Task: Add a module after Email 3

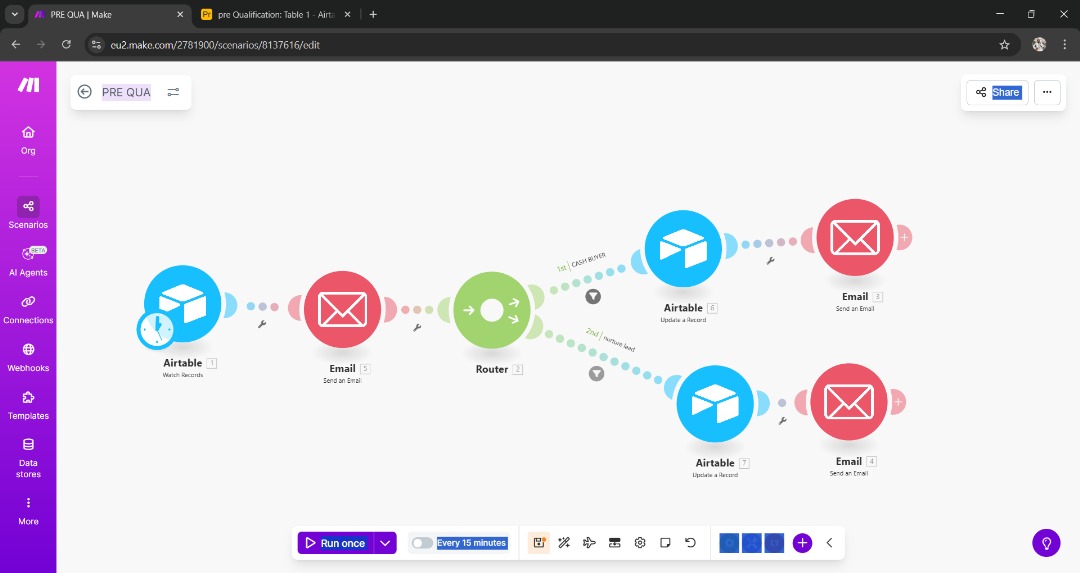Action: (x=904, y=238)
